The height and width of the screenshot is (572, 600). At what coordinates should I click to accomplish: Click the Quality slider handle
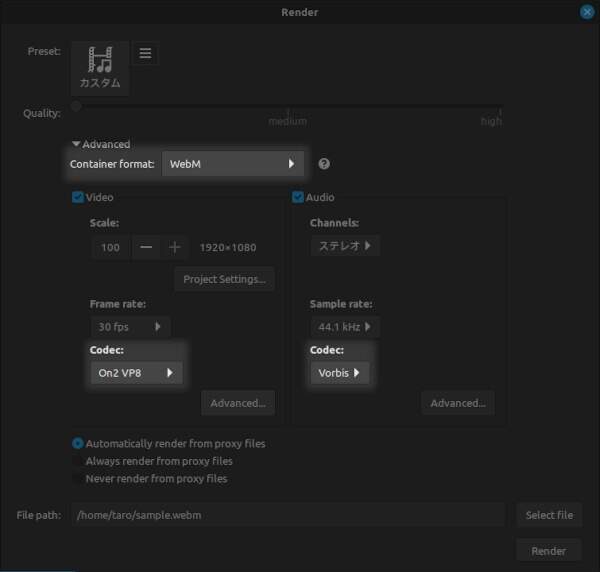[76, 106]
